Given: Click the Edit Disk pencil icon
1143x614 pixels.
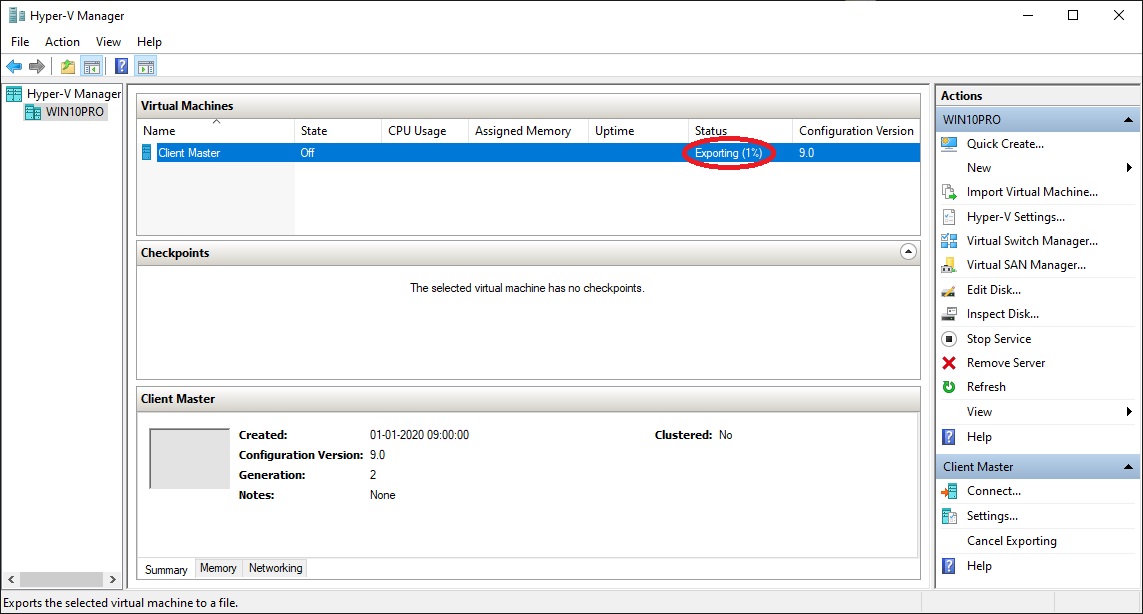Looking at the screenshot, I should pos(949,290).
